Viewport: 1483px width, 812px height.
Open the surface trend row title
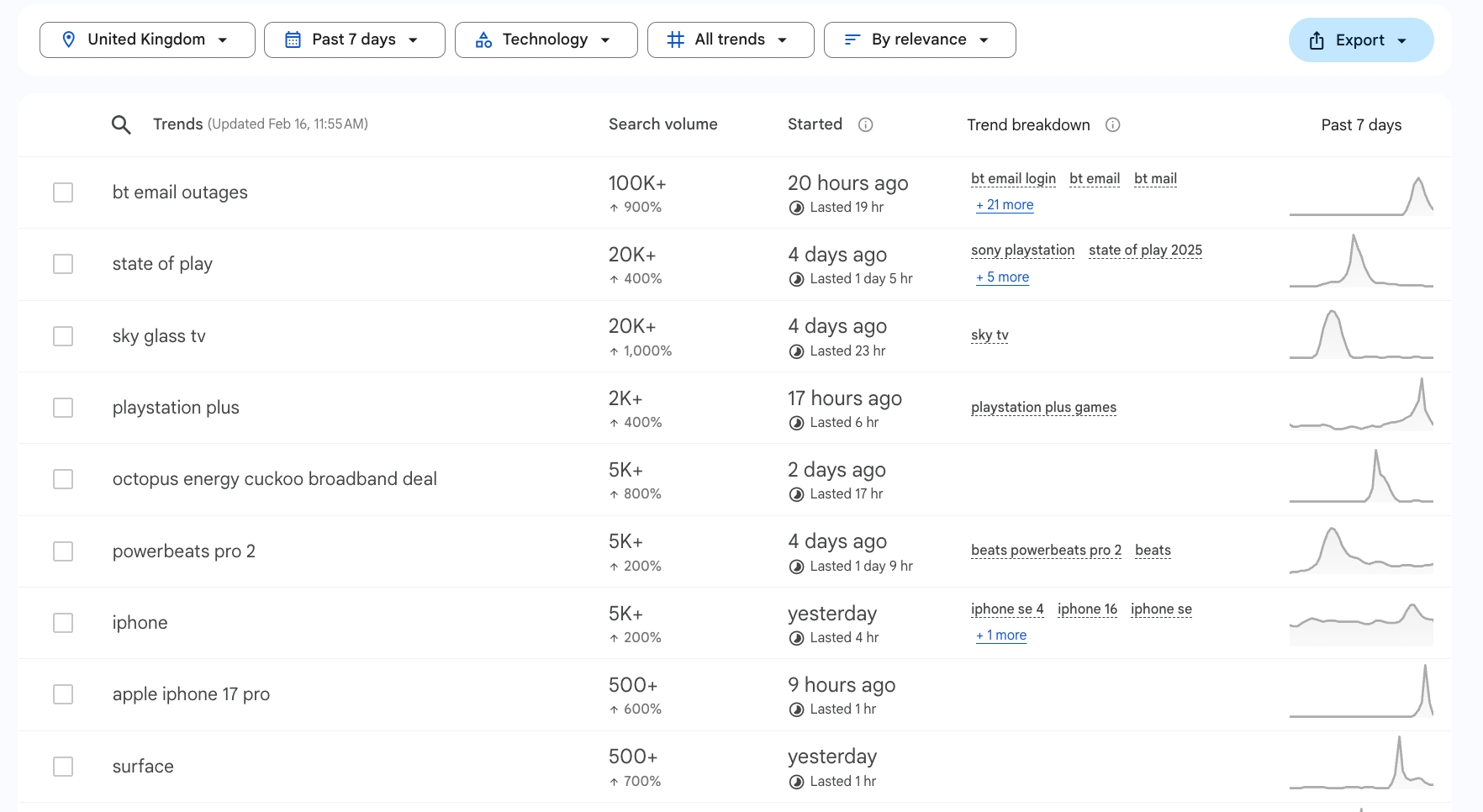(143, 767)
